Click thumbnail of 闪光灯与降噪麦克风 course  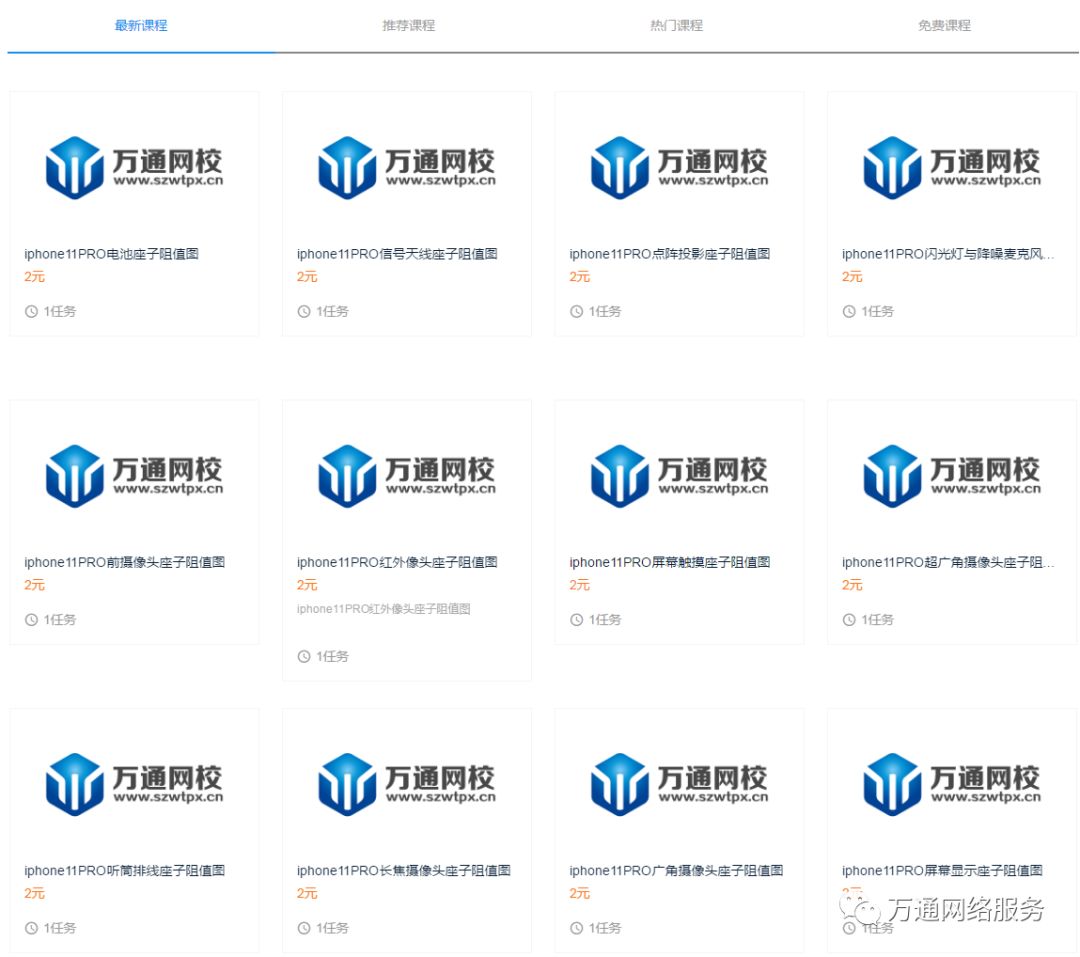(952, 167)
